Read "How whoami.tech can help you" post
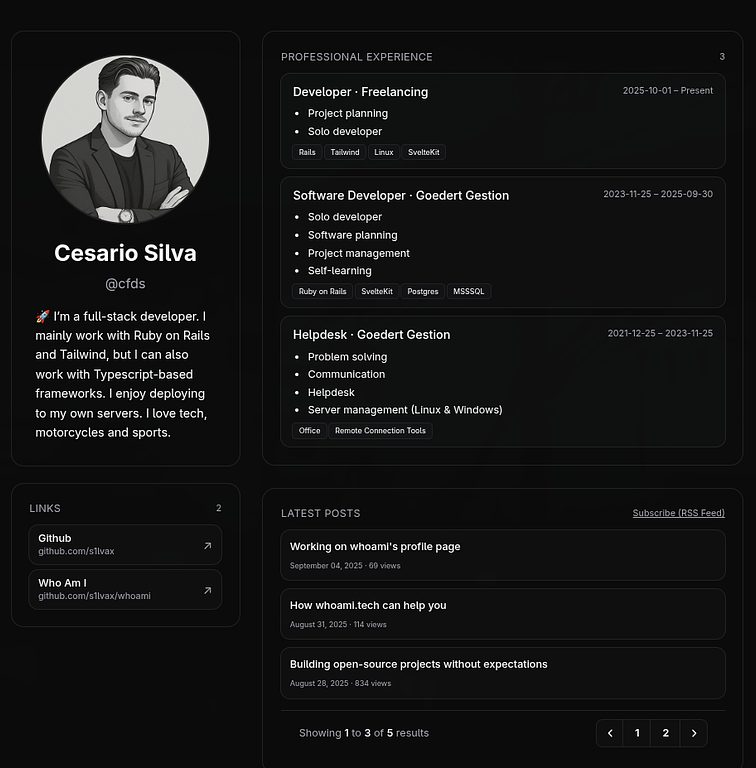The image size is (756, 768). [368, 605]
